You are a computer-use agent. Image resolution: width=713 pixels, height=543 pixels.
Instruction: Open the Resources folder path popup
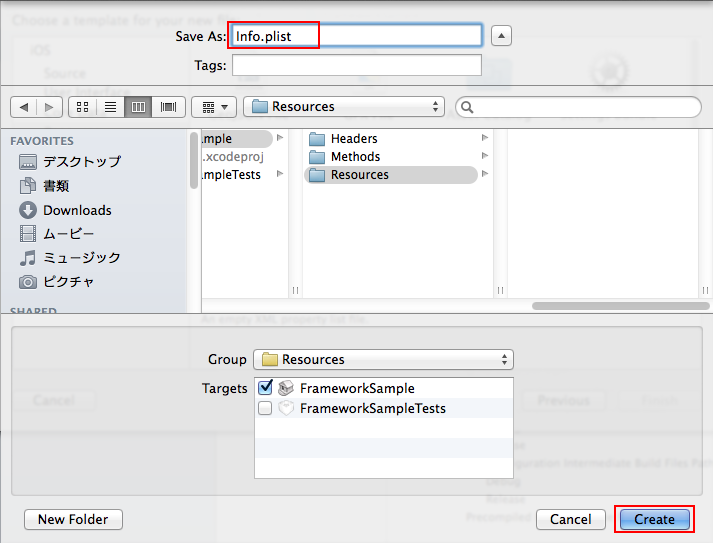tap(344, 107)
